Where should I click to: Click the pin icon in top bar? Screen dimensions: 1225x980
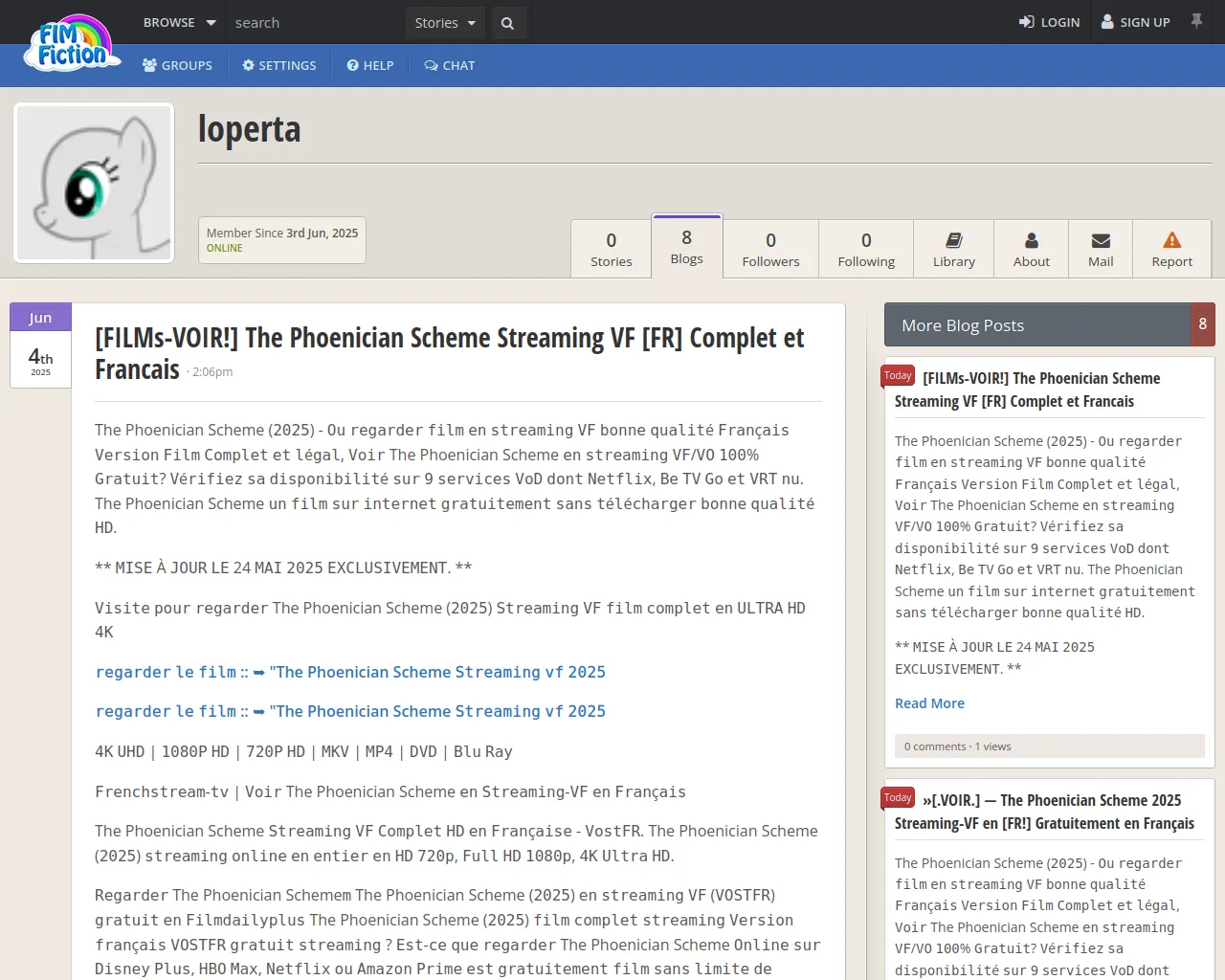click(1196, 21)
